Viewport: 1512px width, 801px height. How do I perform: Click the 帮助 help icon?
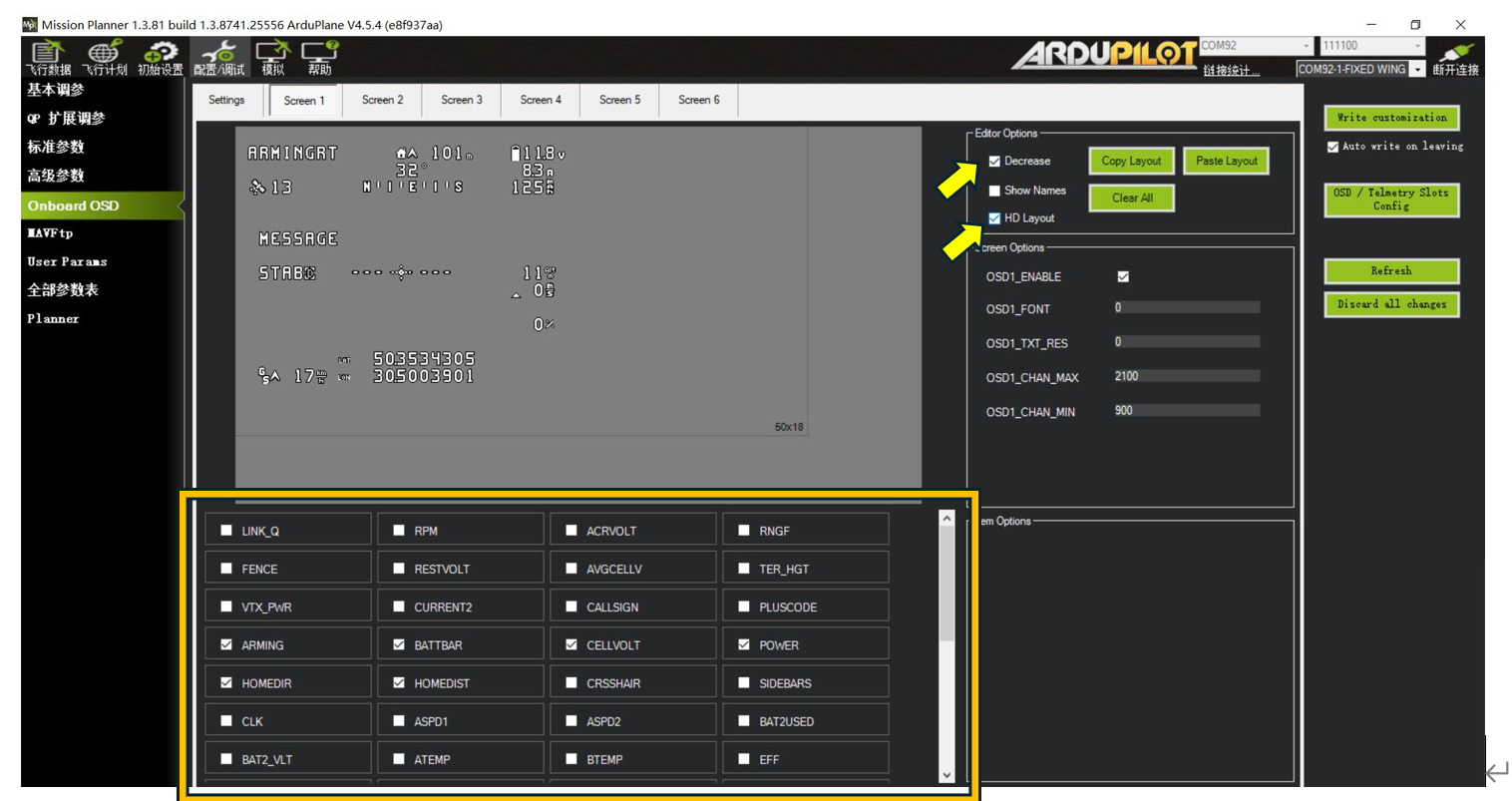point(320,58)
